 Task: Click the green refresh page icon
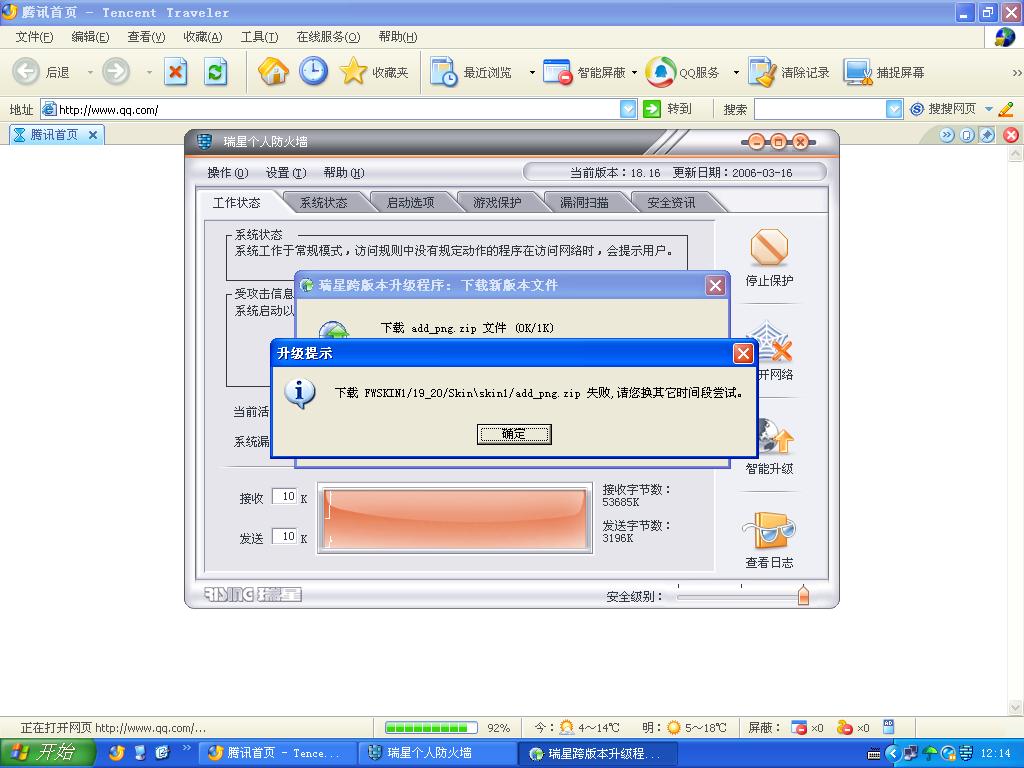pos(216,72)
